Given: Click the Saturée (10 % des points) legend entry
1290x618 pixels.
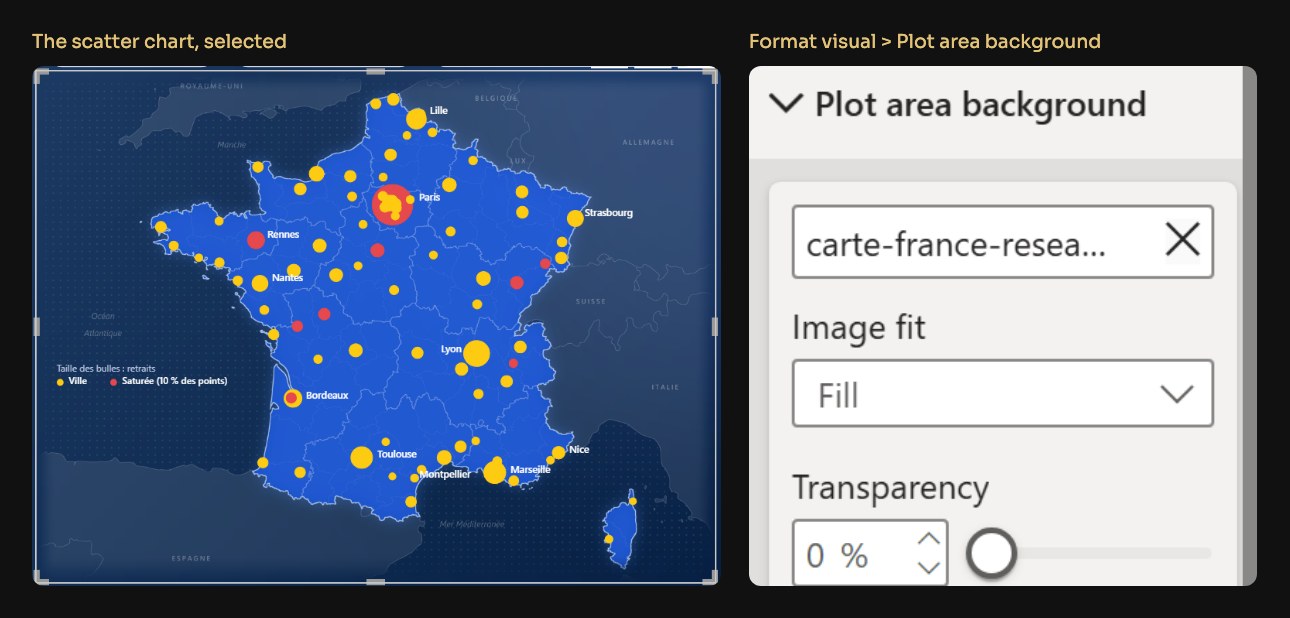Looking at the screenshot, I should 168,381.
